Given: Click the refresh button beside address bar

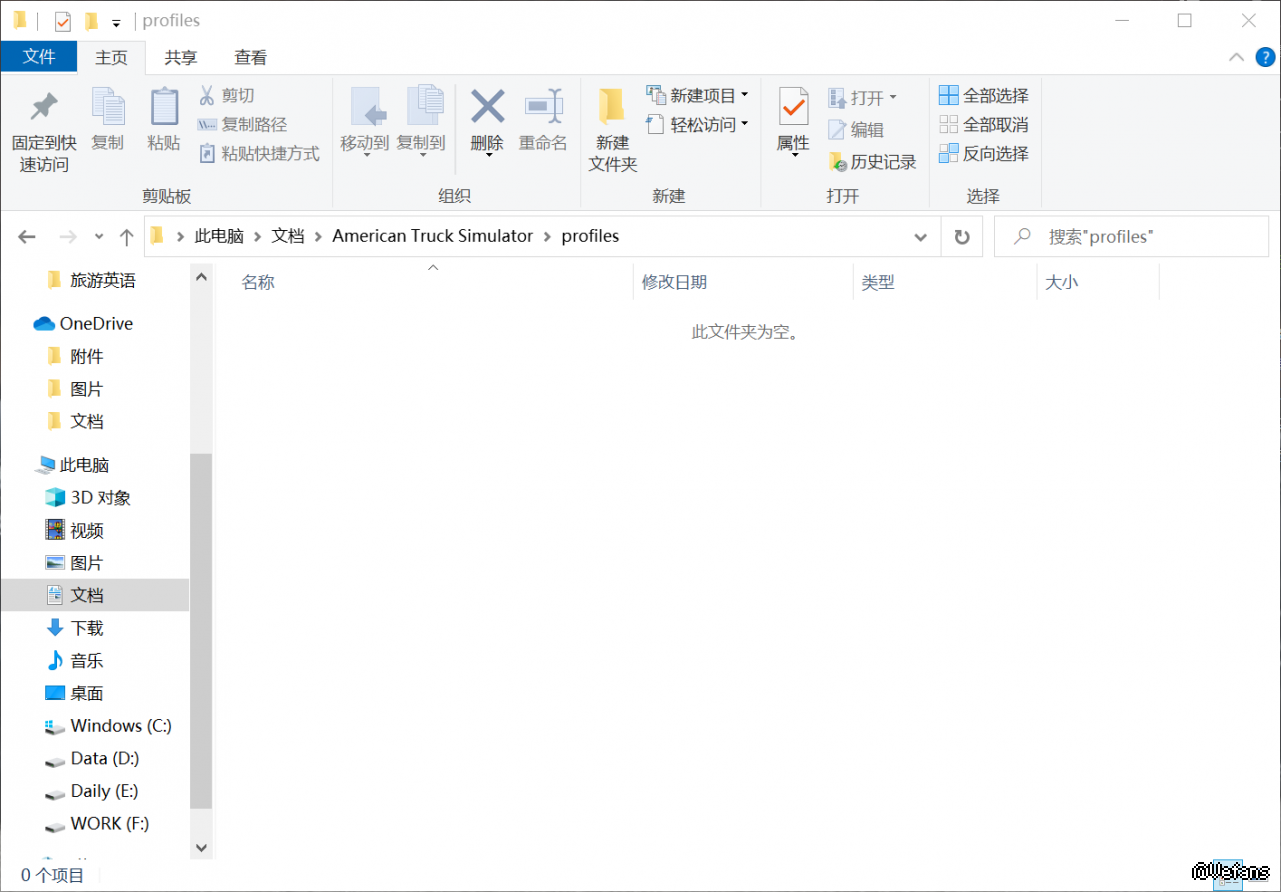Looking at the screenshot, I should pos(962,237).
